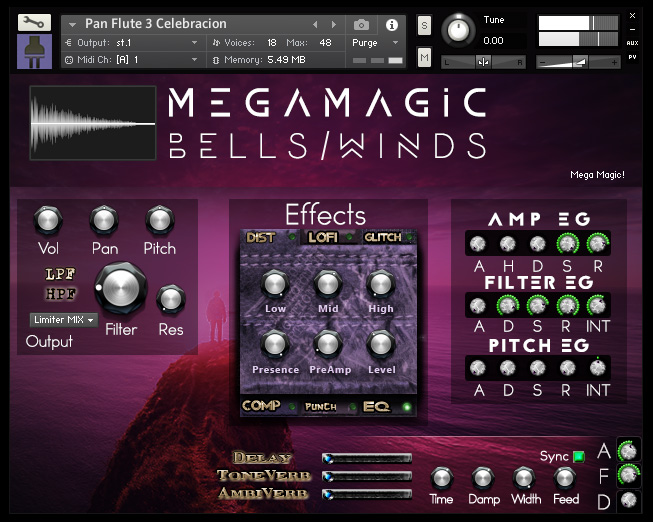Screen dimensions: 653x522
Task: Switch to the PUNCH effects tab
Action: click(321, 407)
